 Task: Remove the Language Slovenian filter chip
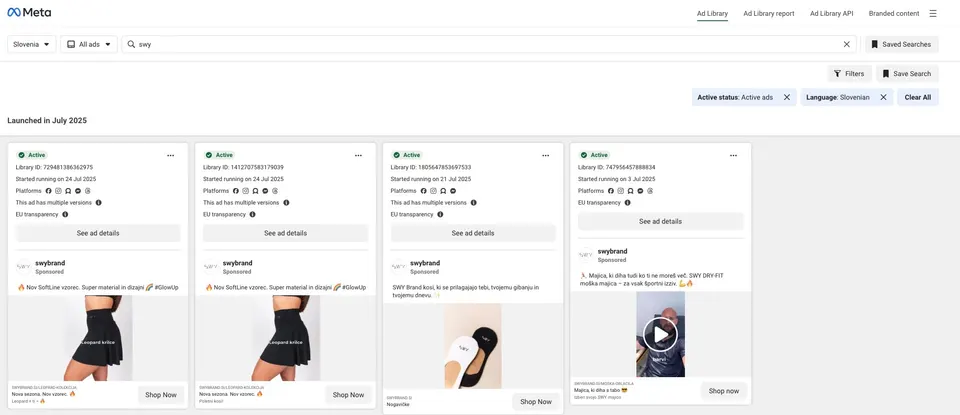[x=883, y=97]
